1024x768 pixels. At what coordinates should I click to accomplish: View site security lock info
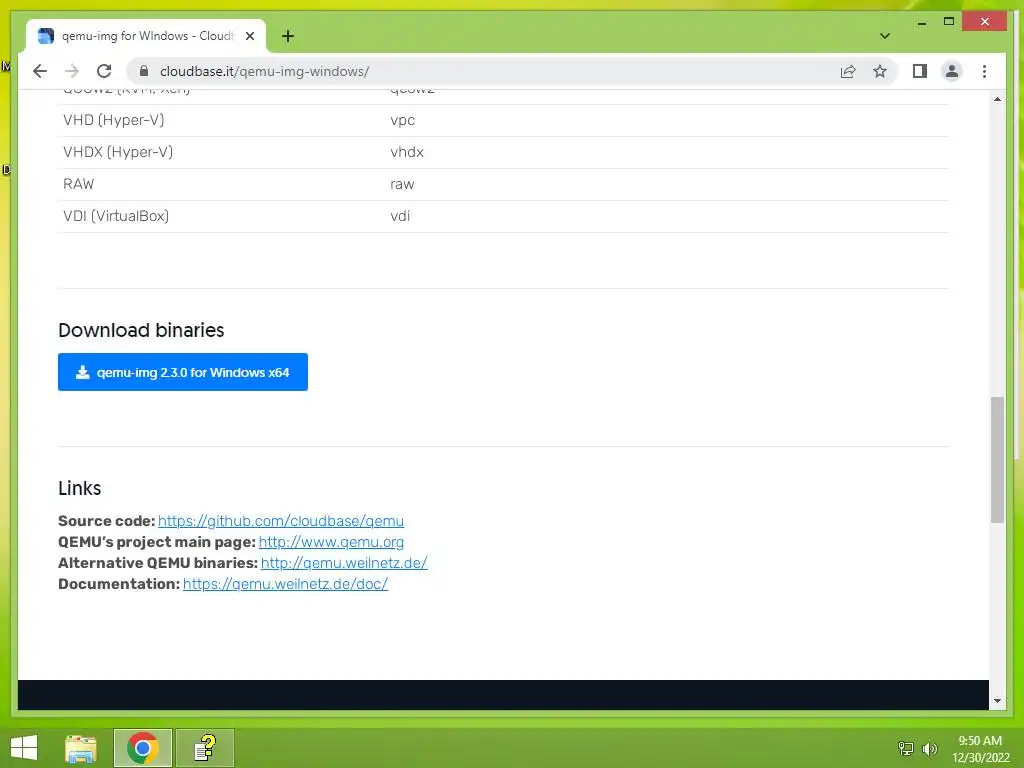click(x=144, y=71)
